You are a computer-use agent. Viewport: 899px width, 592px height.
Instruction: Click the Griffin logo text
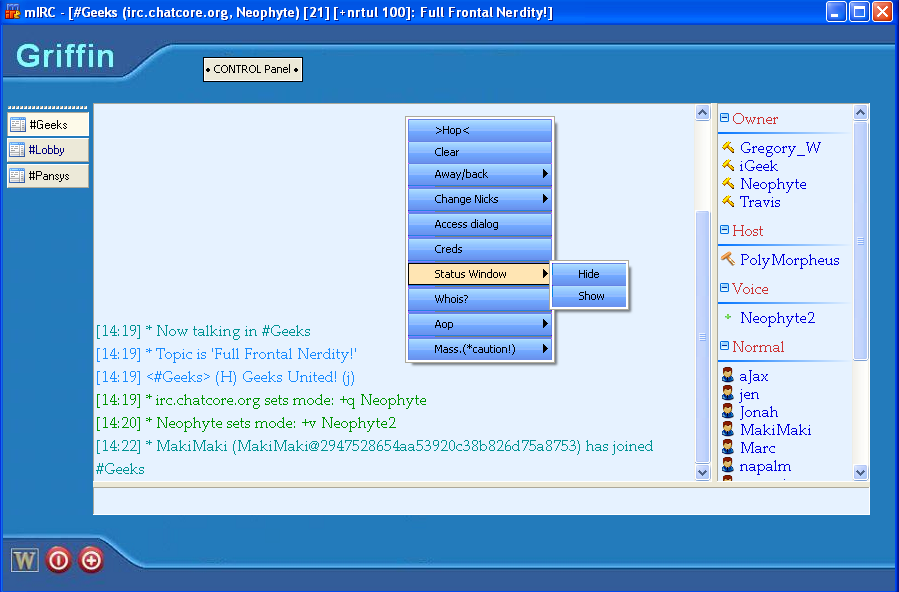click(x=65, y=56)
